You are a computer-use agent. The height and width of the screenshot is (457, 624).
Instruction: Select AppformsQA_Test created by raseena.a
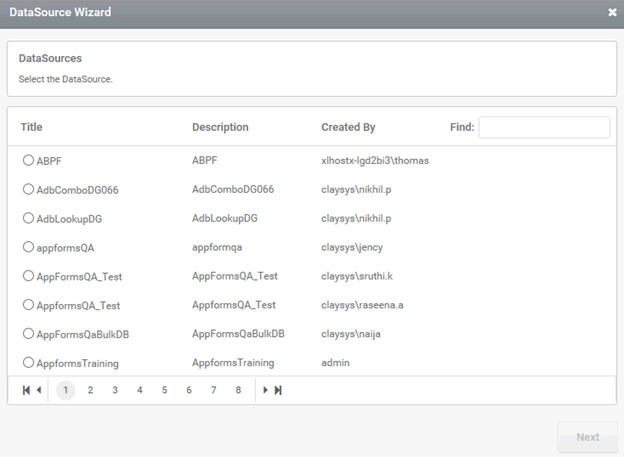28,305
